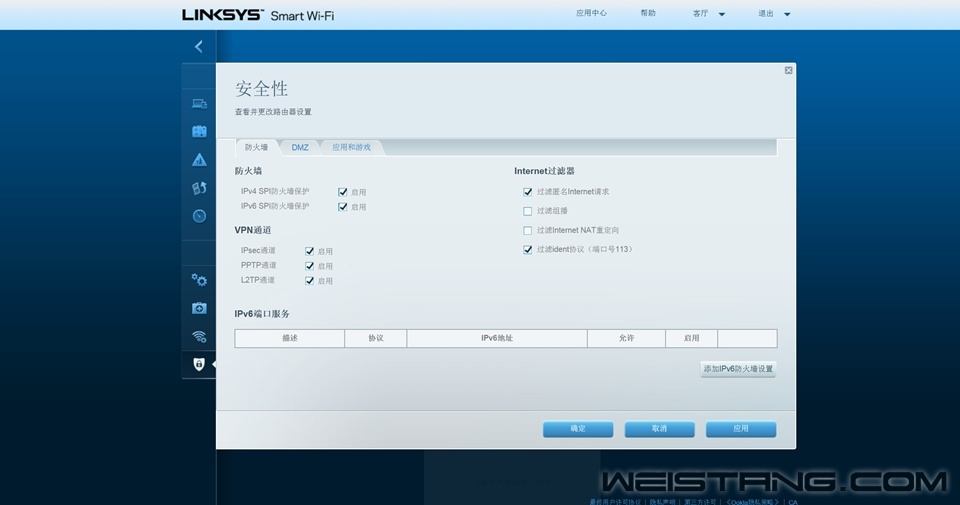
Task: Enable the 过滤组播 checkbox
Action: pos(528,211)
